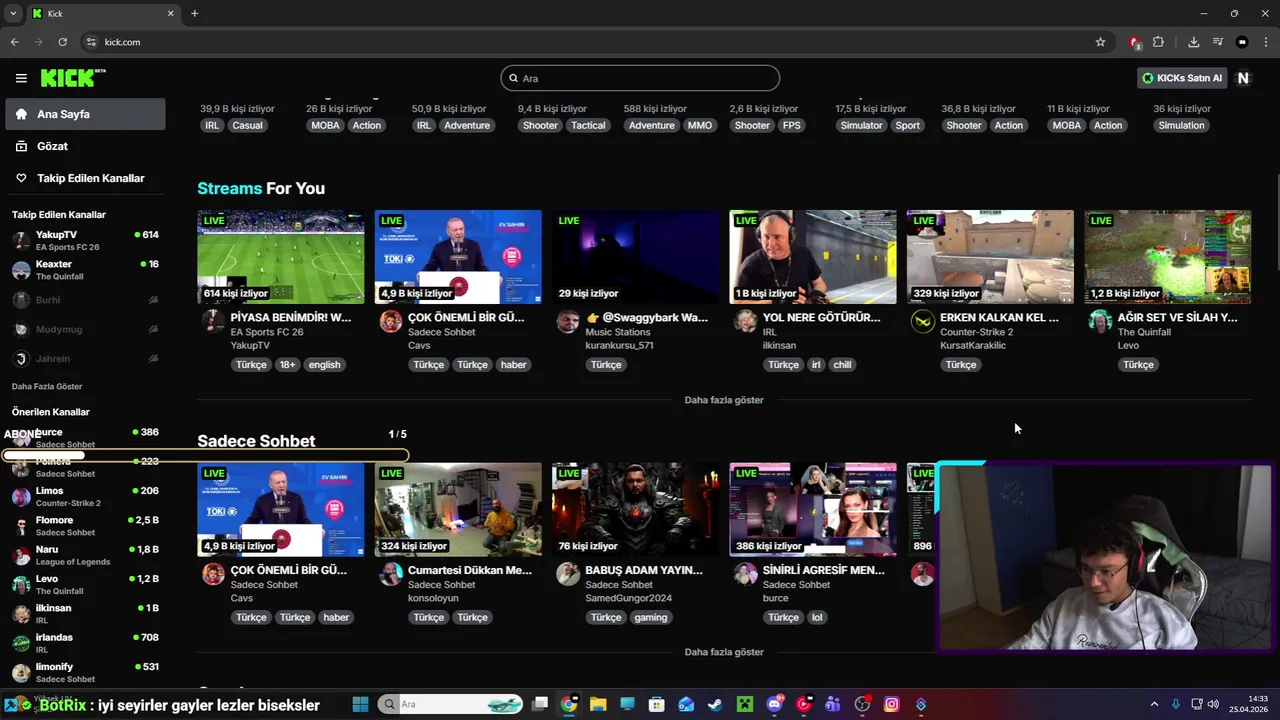
Task: Expand Daha fazla göster under Sadece Sohbet
Action: click(724, 652)
